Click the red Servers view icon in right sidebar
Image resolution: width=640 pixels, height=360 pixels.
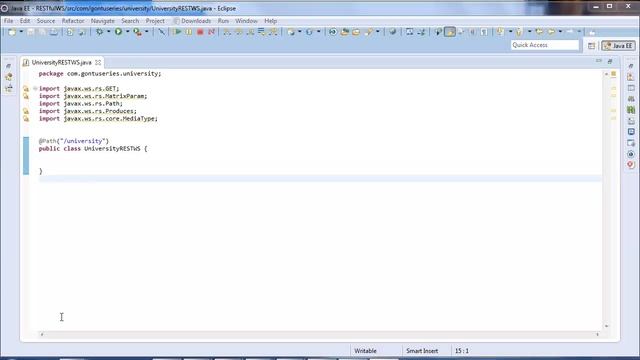631,165
